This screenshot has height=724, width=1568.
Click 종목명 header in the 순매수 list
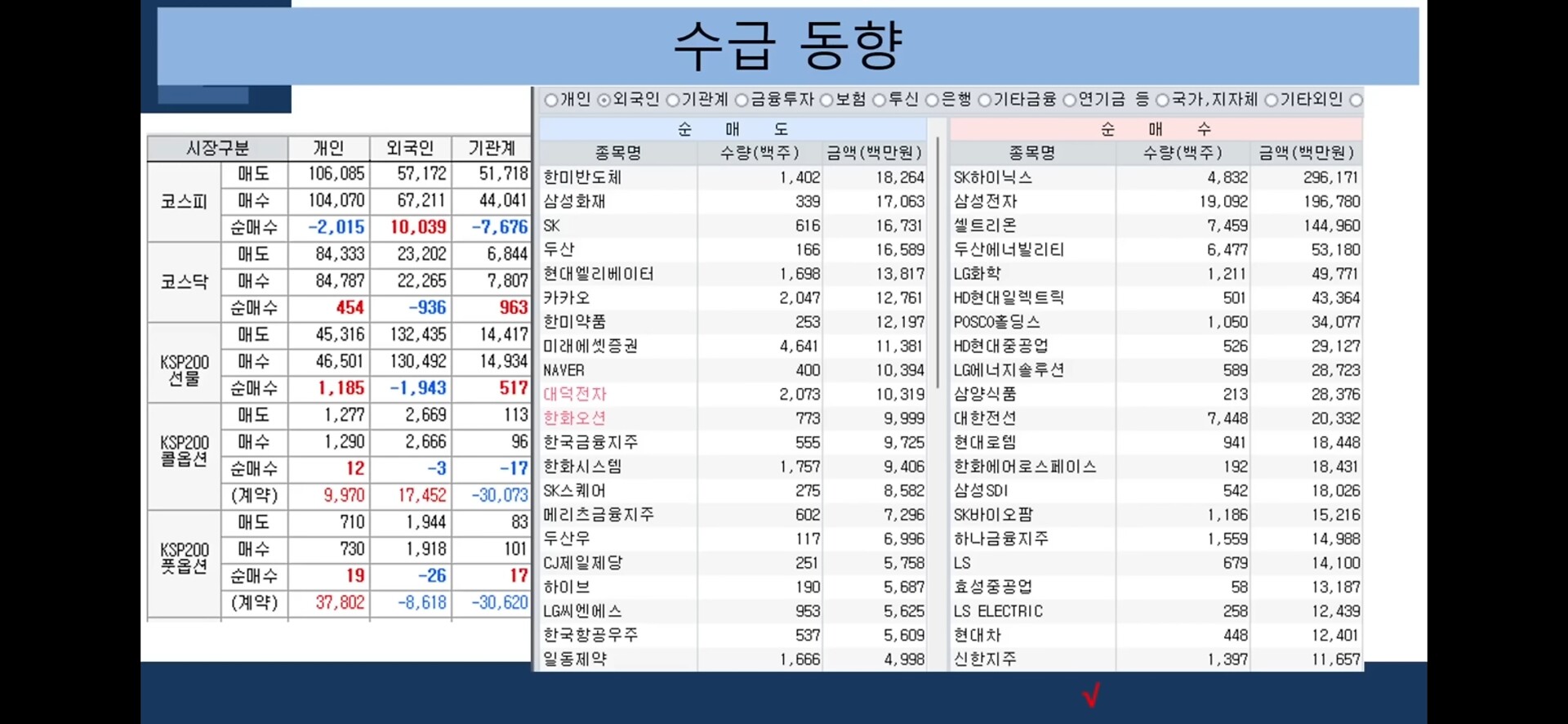[1032, 153]
